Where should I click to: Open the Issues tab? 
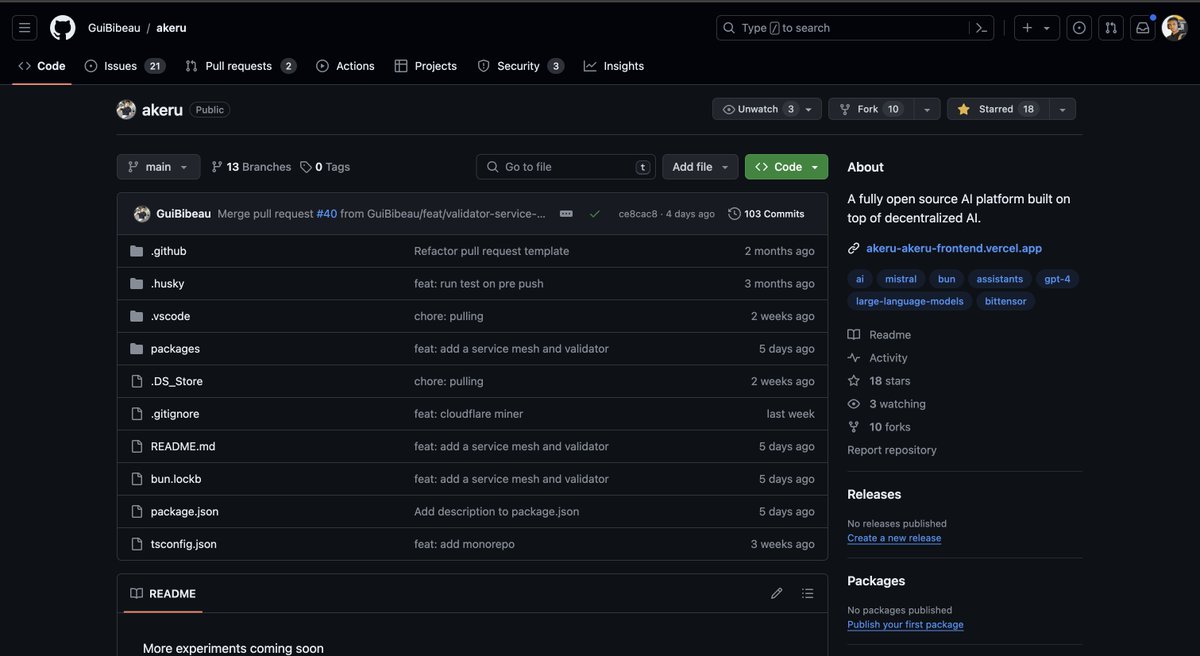click(124, 66)
